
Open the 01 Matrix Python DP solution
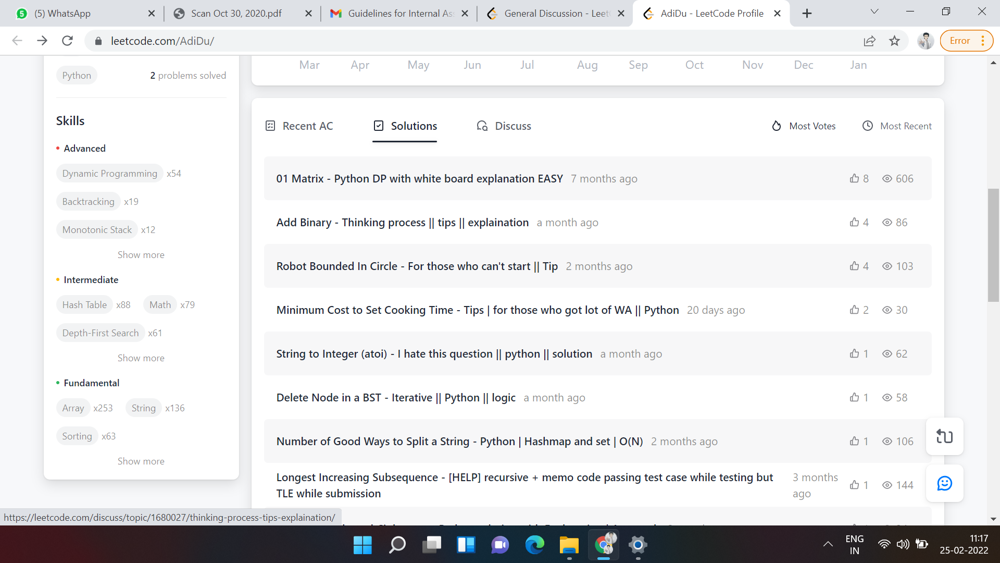(x=420, y=179)
